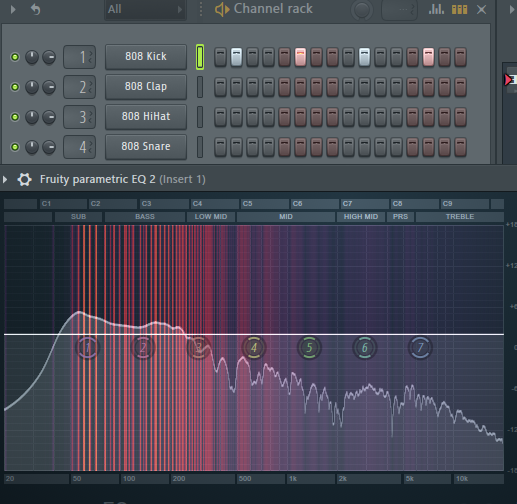The height and width of the screenshot is (504, 517).
Task: Toggle step sequencer view icon
Action: pyautogui.click(x=459, y=9)
